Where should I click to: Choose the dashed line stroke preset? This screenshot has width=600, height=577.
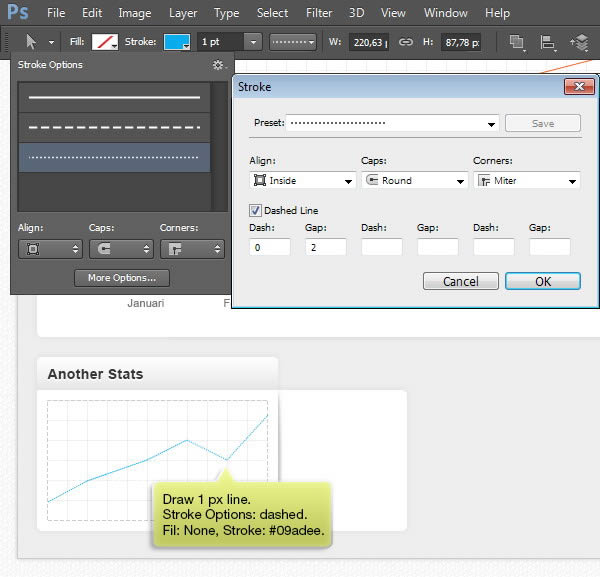114,127
